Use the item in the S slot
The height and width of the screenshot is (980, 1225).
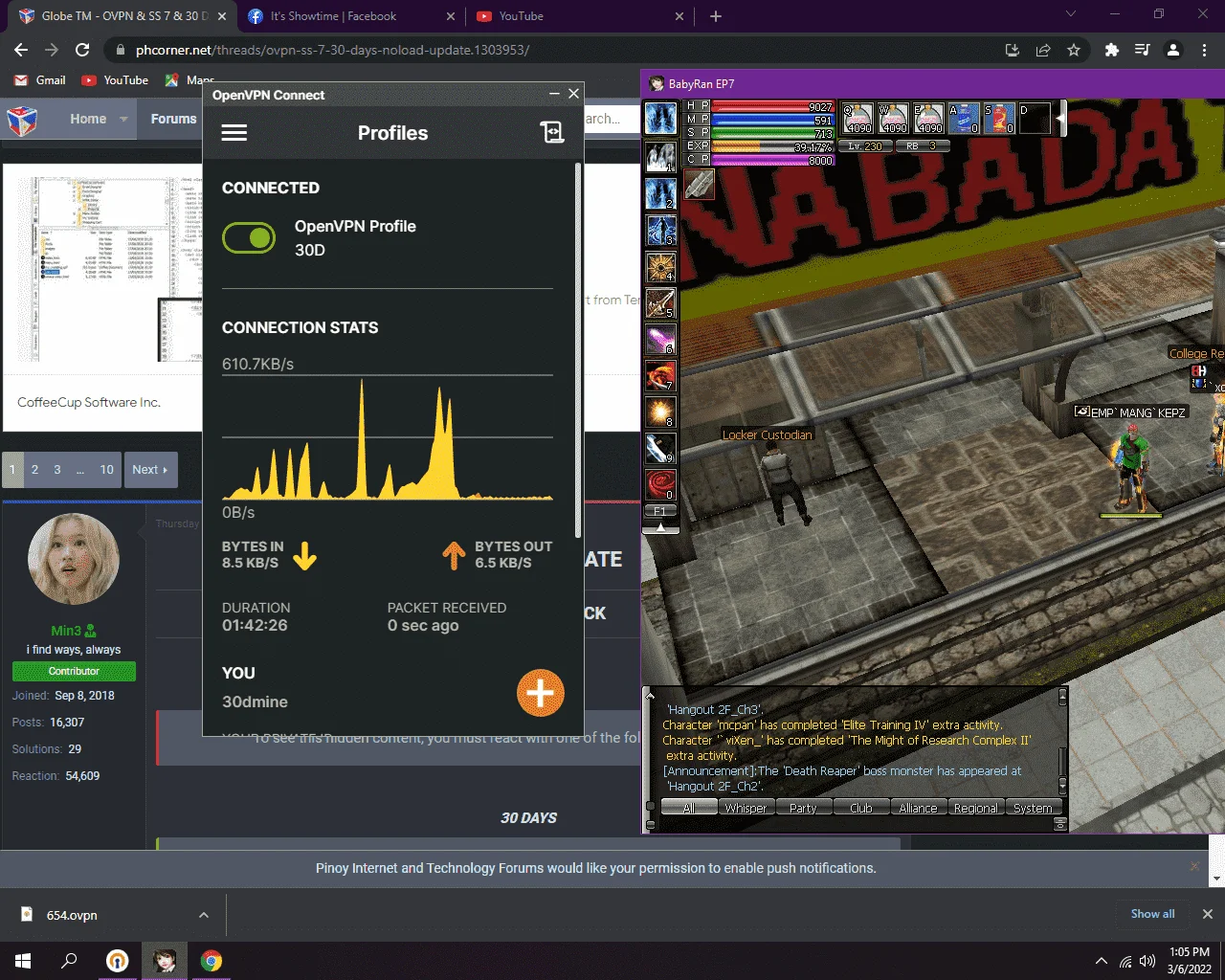(x=999, y=119)
